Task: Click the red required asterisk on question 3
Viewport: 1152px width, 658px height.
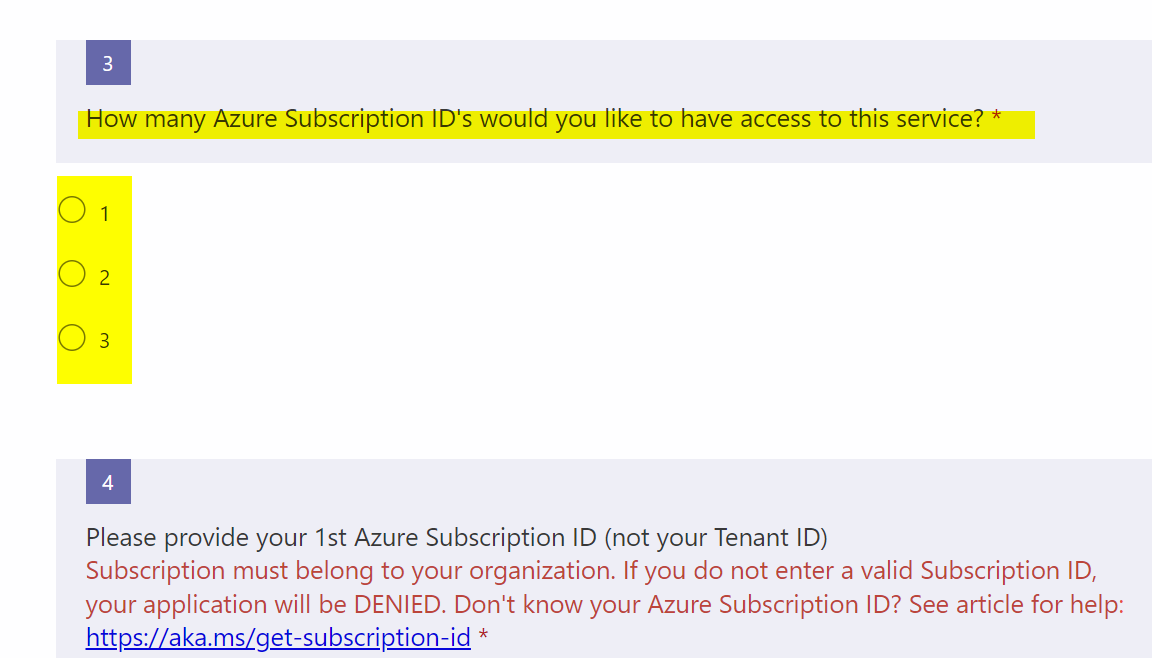Action: 996,117
